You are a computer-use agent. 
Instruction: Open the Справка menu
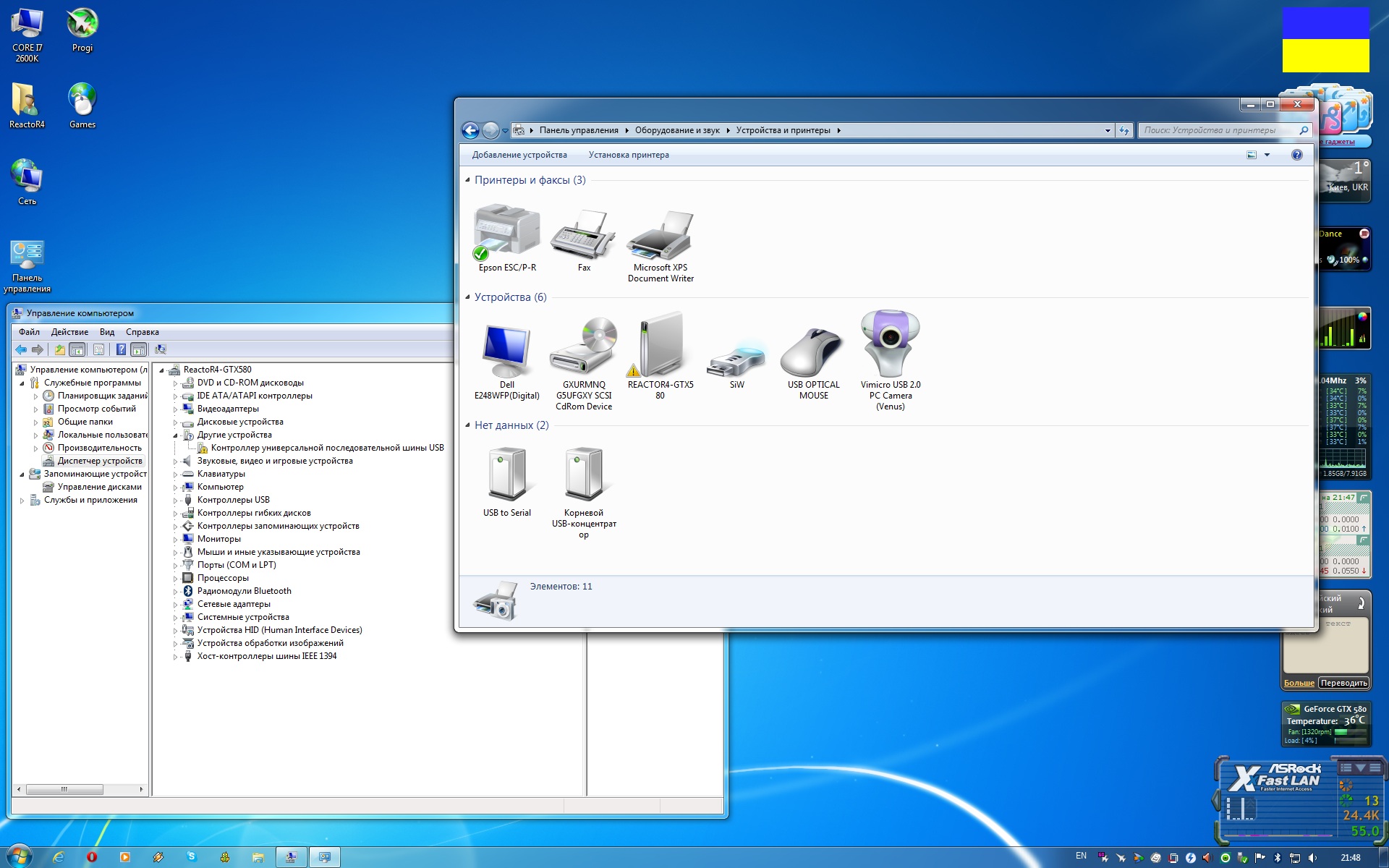(143, 332)
